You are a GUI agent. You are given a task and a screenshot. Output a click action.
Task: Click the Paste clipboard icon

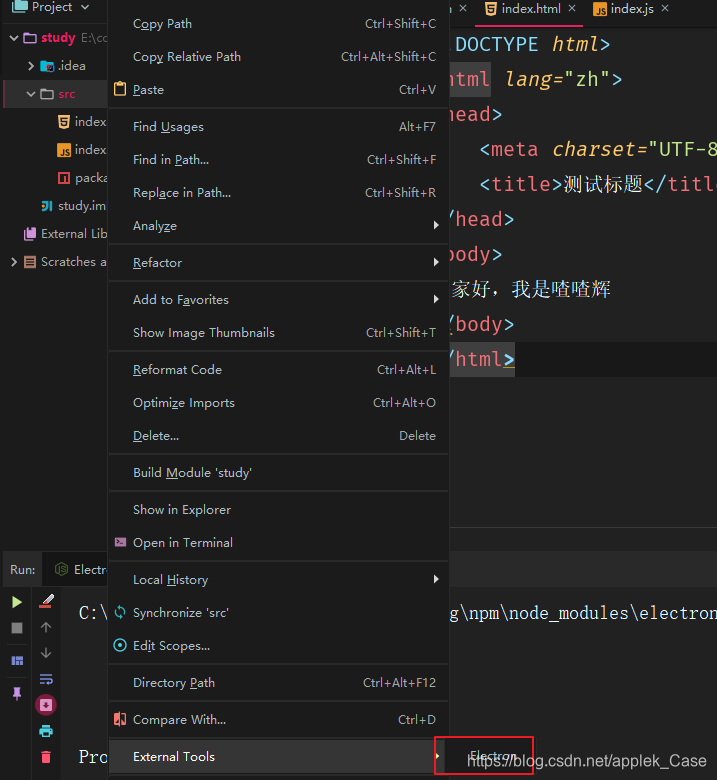click(120, 89)
